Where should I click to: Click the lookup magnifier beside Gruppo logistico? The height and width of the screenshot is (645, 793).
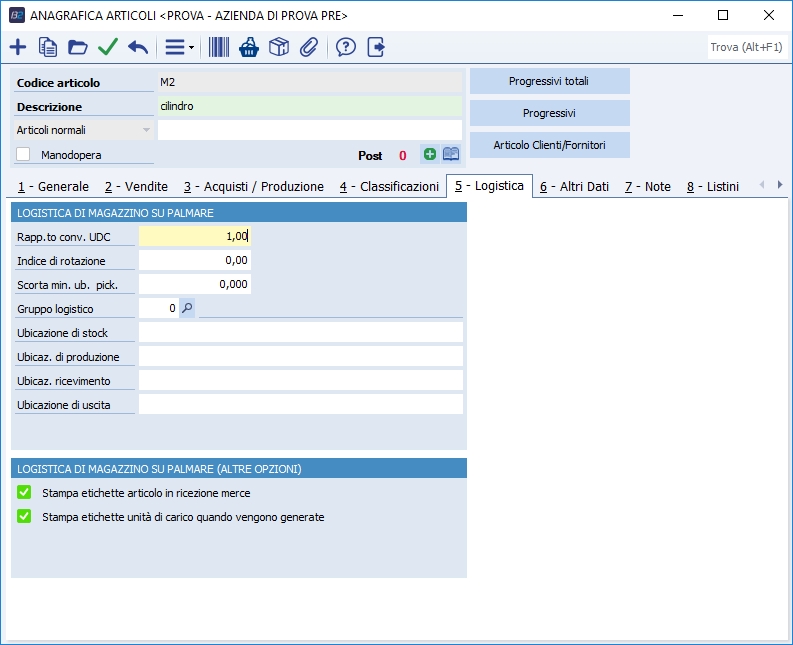coord(187,309)
